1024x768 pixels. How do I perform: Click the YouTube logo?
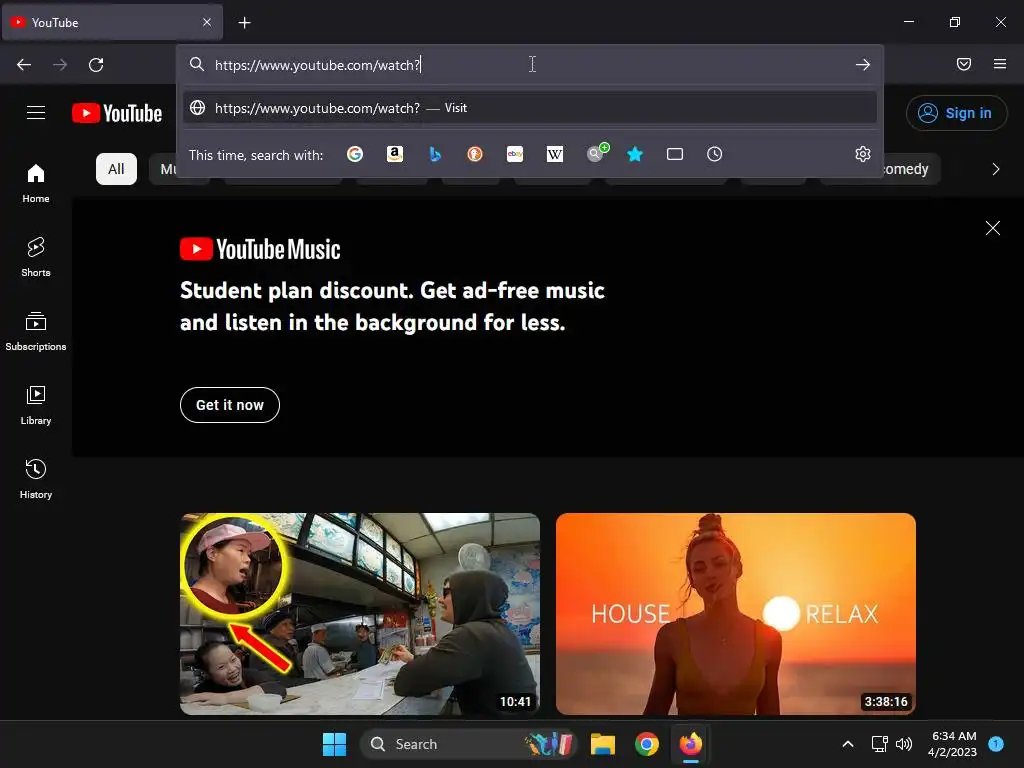pyautogui.click(x=117, y=113)
